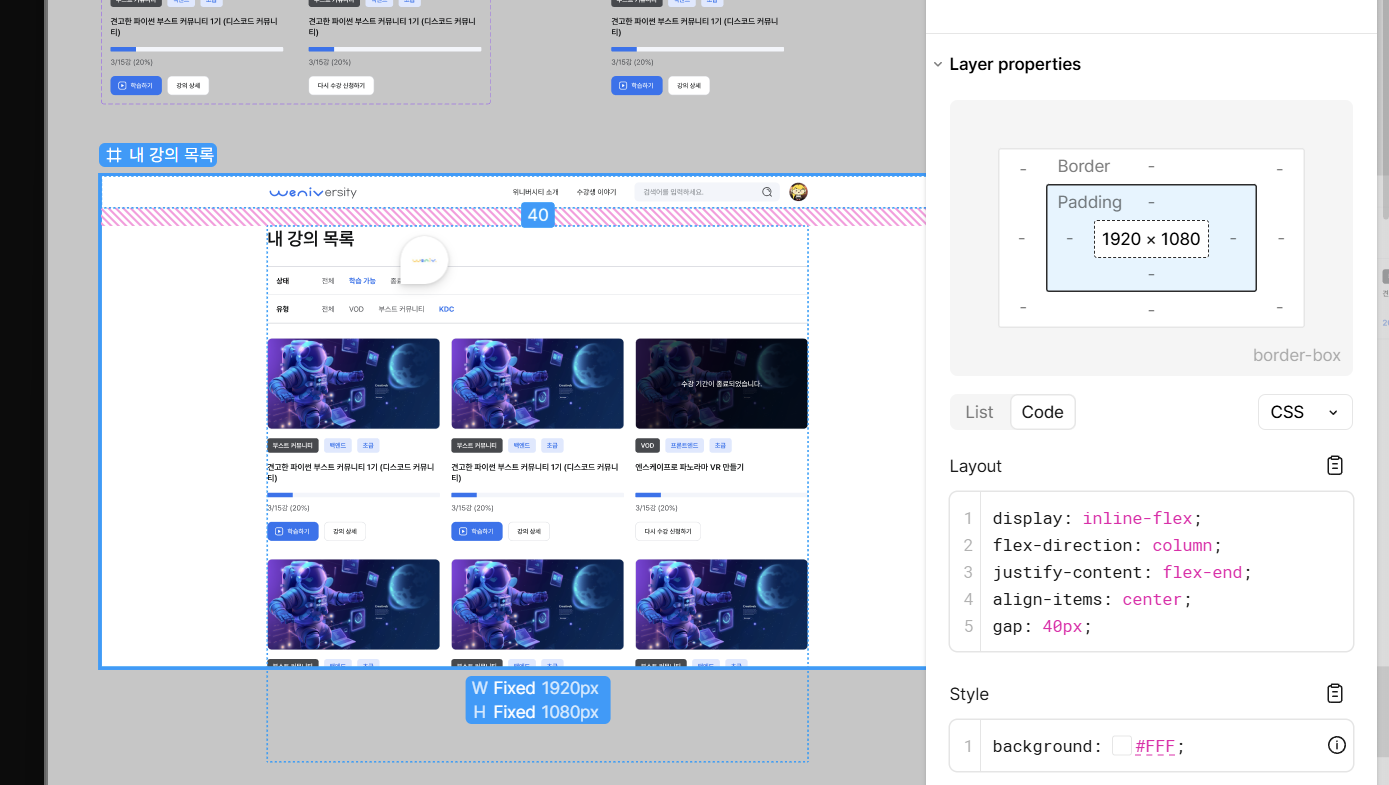Click the profile avatar in the page header
The width and height of the screenshot is (1389, 785).
[798, 192]
